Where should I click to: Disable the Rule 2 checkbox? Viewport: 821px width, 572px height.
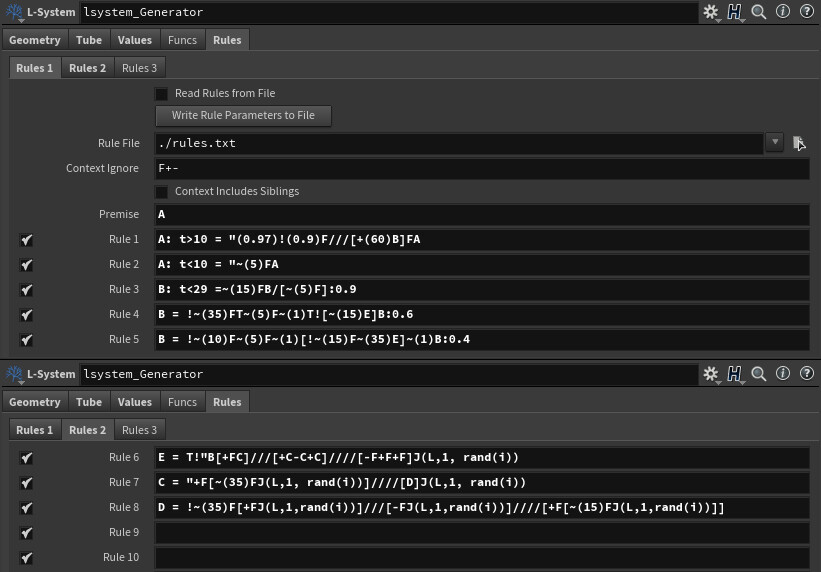[x=26, y=265]
